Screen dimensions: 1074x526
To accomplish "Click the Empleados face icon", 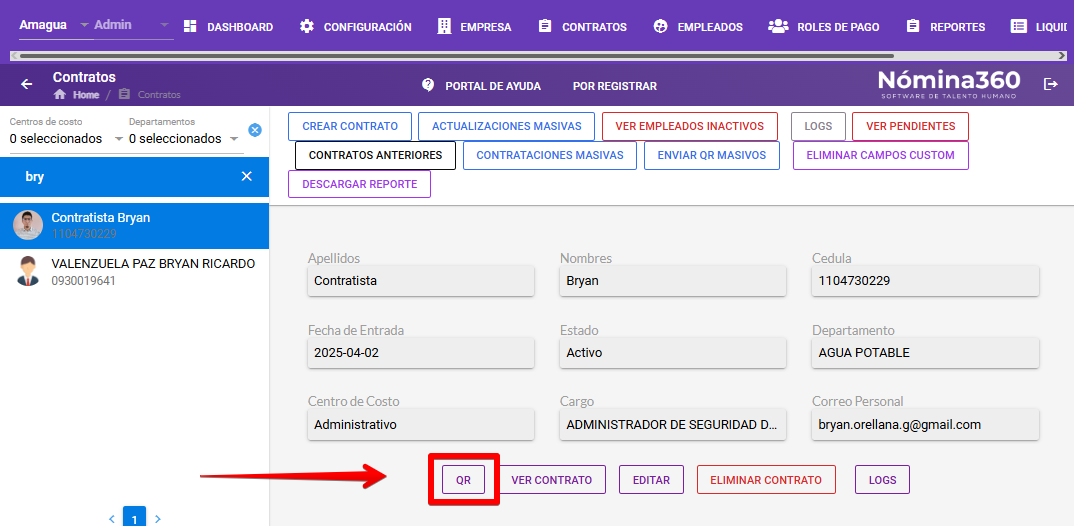I will pyautogui.click(x=660, y=26).
